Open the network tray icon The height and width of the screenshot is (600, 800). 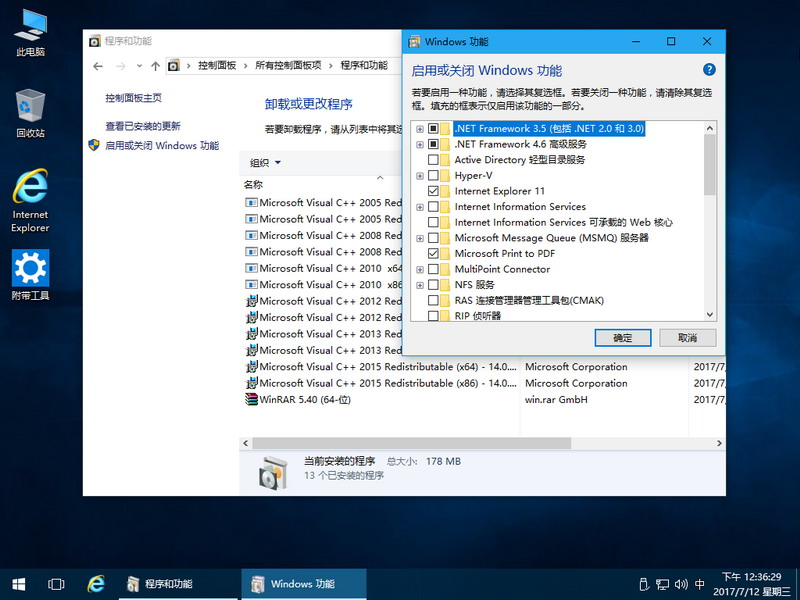click(663, 584)
